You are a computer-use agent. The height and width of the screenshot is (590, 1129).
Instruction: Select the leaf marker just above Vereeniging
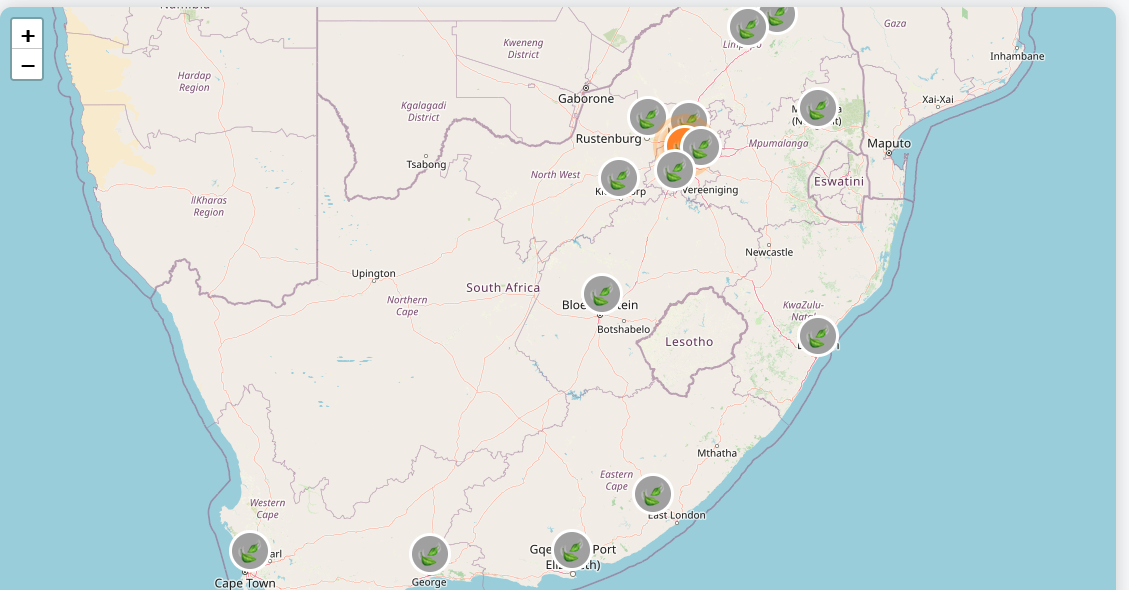pos(675,170)
